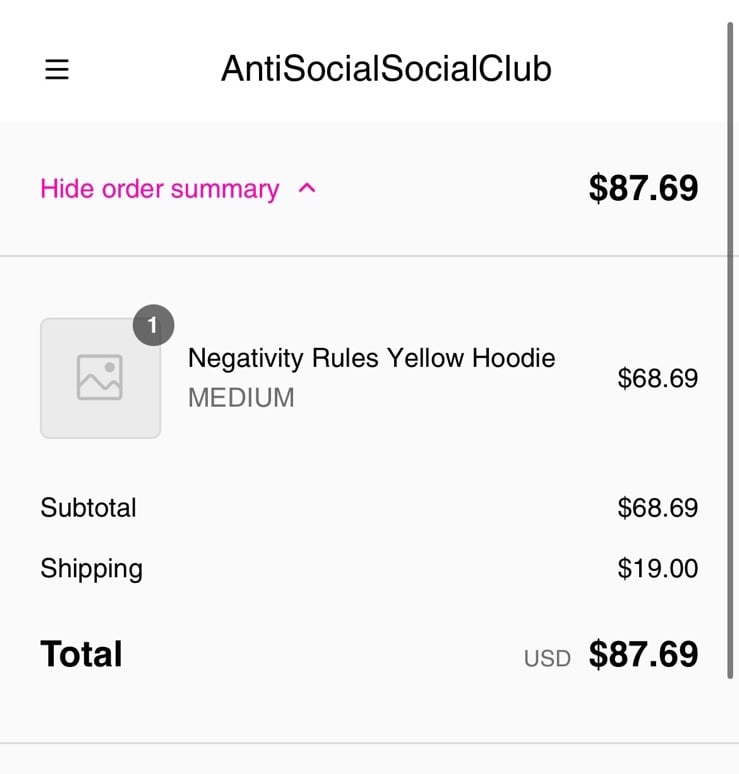Viewport: 739px width, 774px height.
Task: Click the subtotal amount $68.69
Action: click(658, 508)
